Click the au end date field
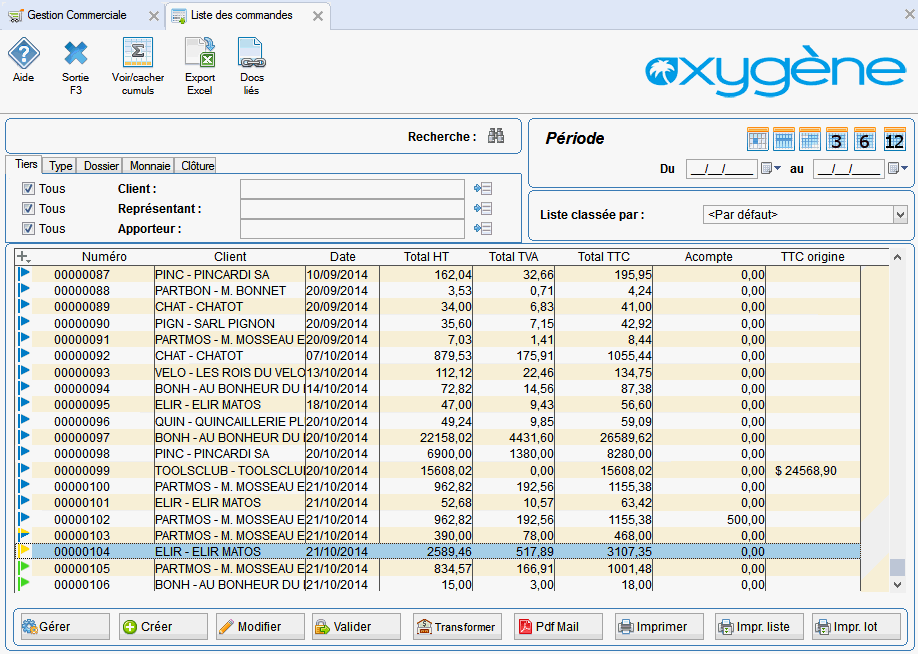 click(x=848, y=169)
